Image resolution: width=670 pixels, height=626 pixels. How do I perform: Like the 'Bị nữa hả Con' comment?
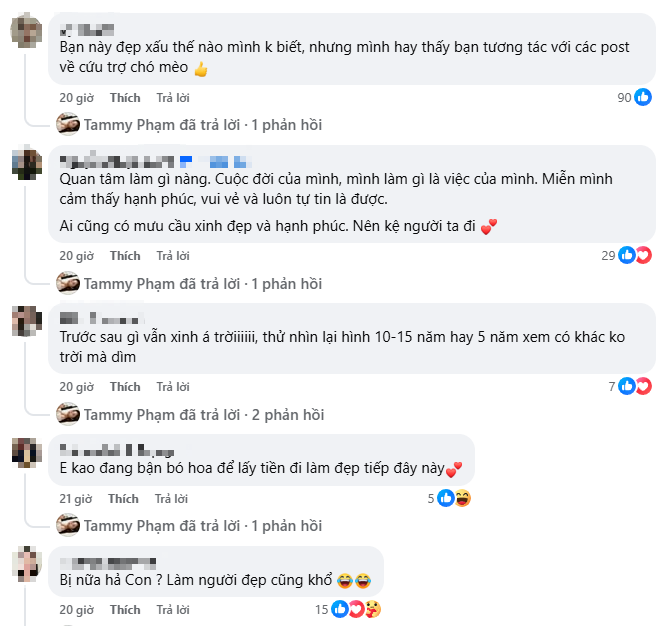pos(125,609)
